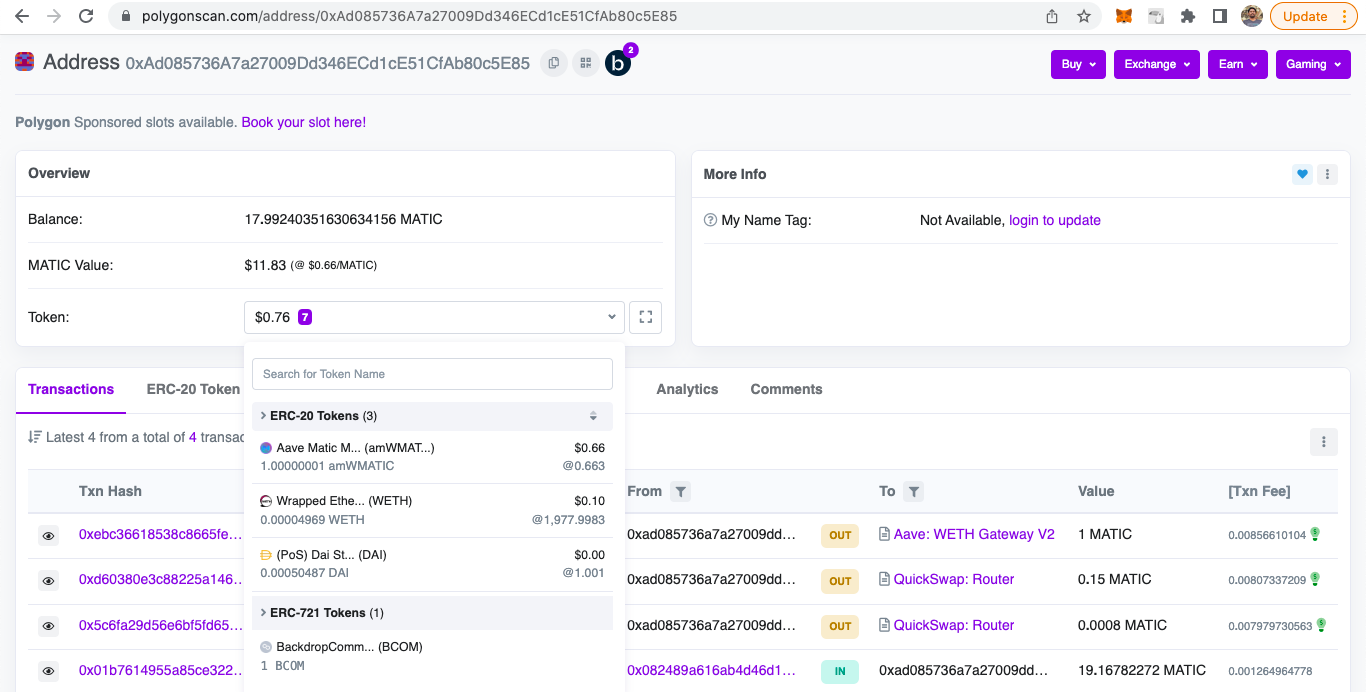This screenshot has width=1366, height=692.
Task: Open More Info three-dot menu
Action: click(x=1327, y=174)
